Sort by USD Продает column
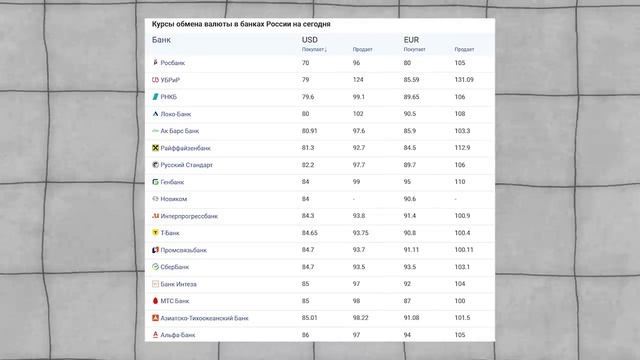Screen dimensions: 640x360 pos(362,49)
